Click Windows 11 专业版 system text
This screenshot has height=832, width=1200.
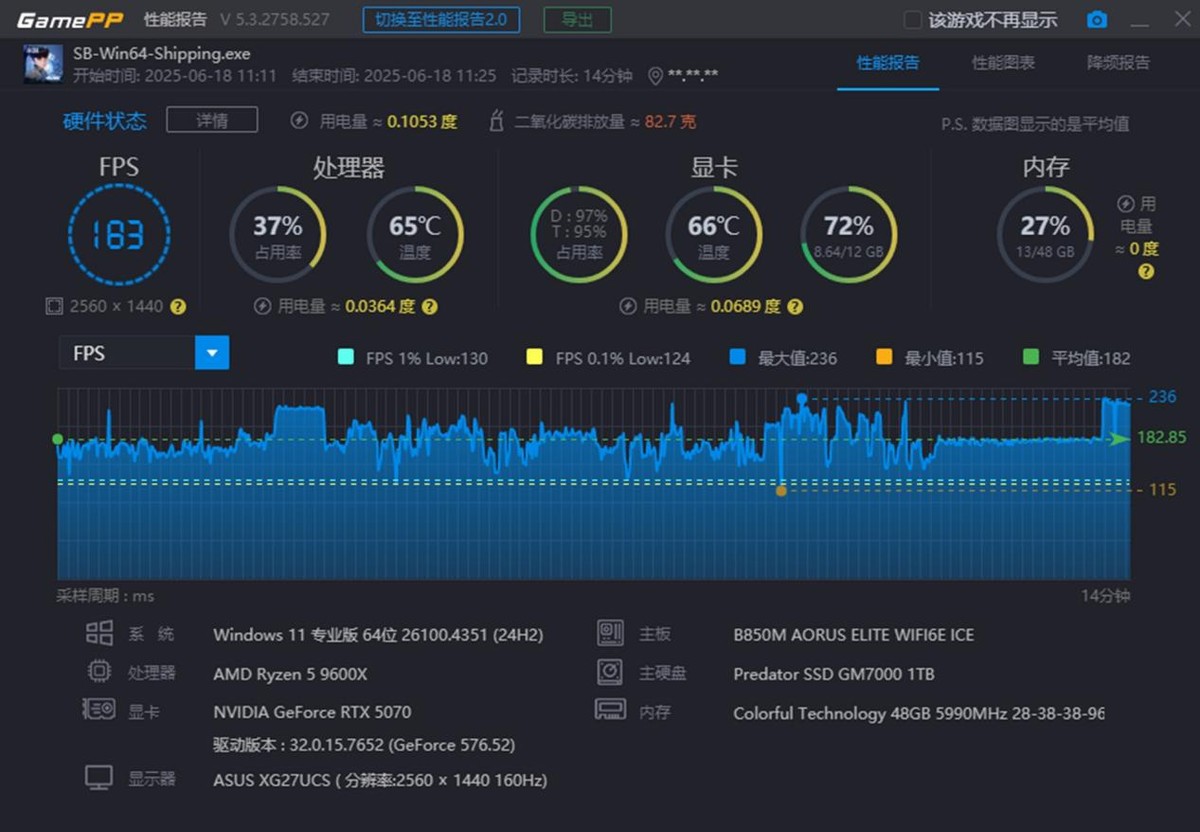[378, 635]
